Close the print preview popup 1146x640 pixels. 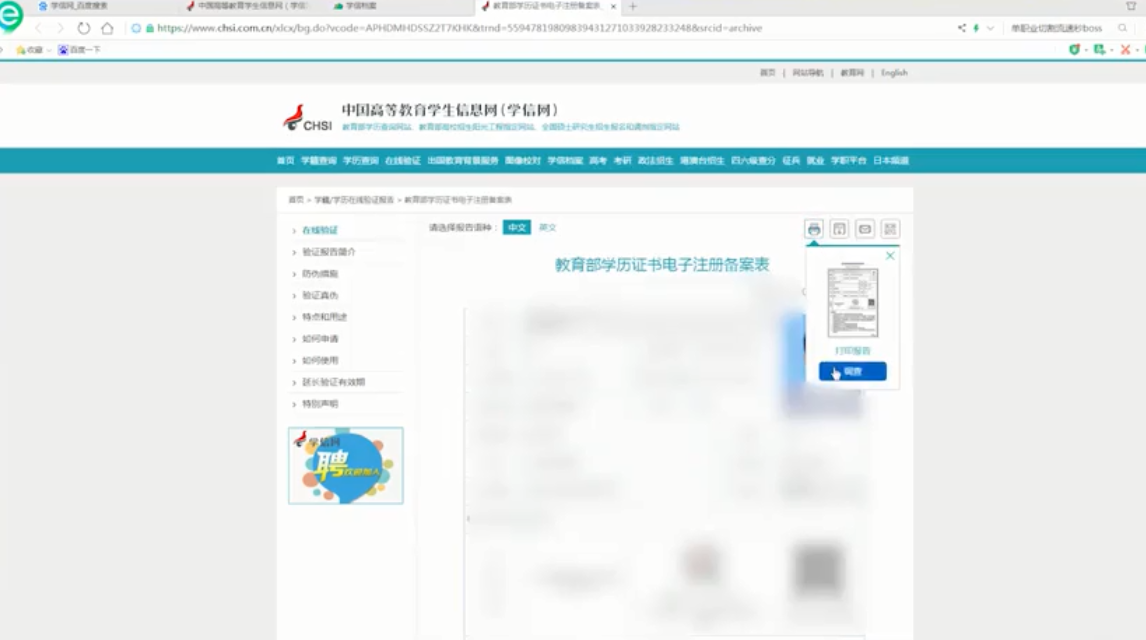tap(889, 256)
